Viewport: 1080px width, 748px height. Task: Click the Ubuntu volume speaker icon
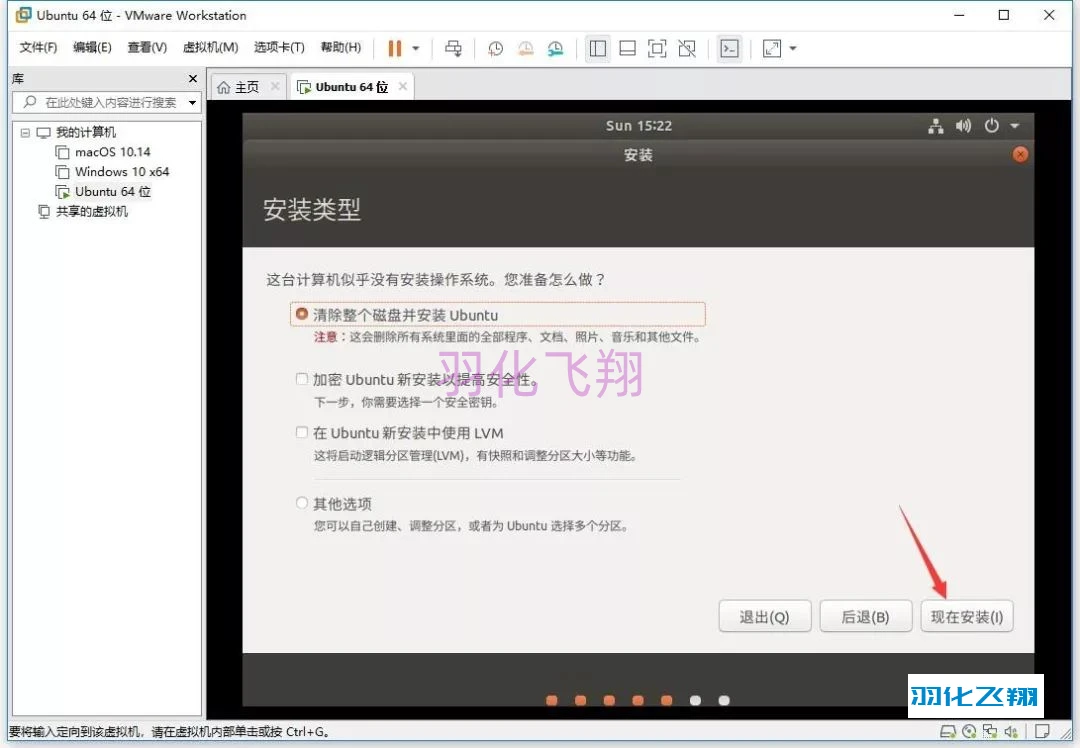click(x=964, y=126)
